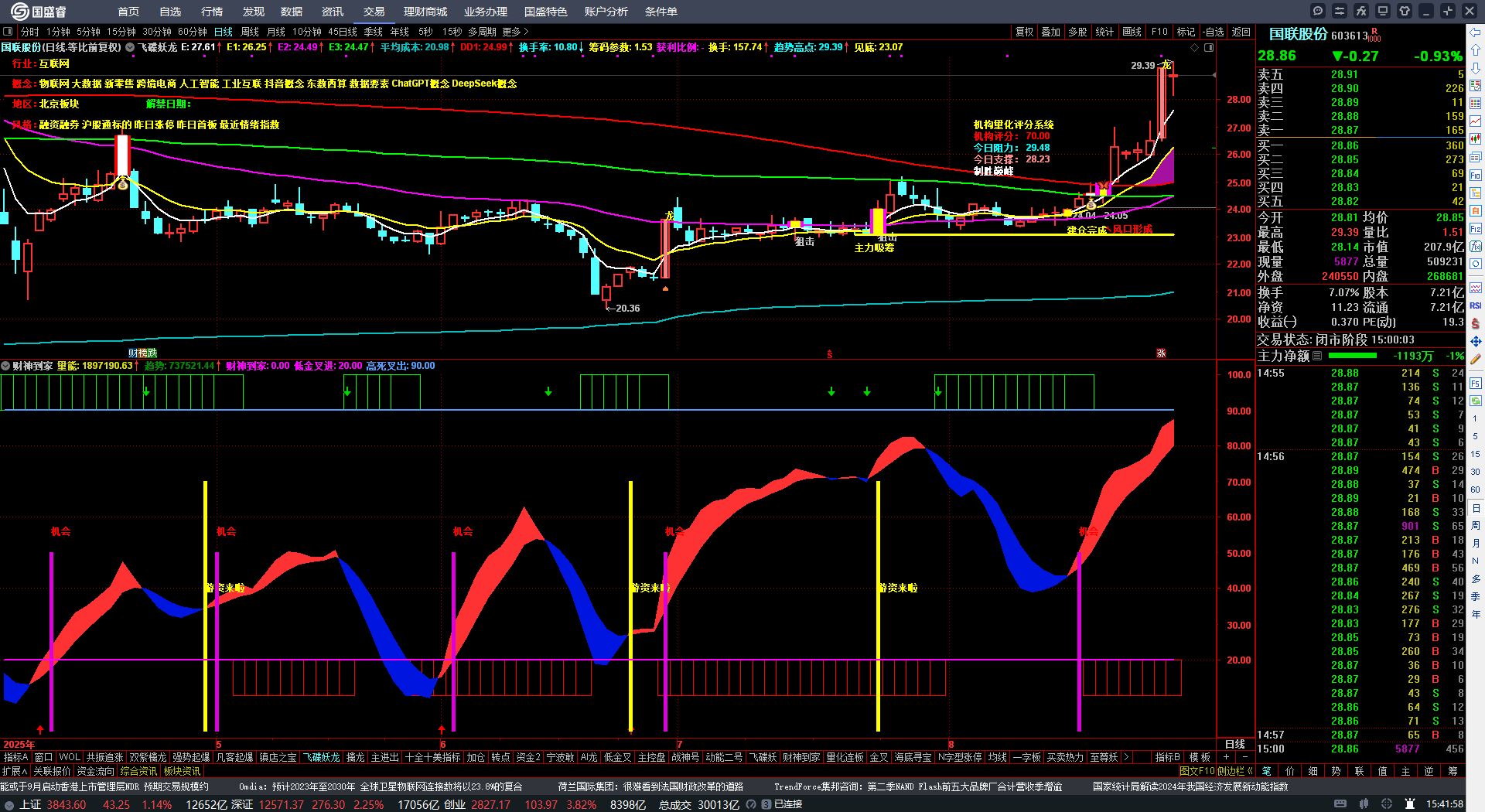The width and height of the screenshot is (1485, 812).
Task: Open the 交易 menu
Action: pyautogui.click(x=374, y=12)
